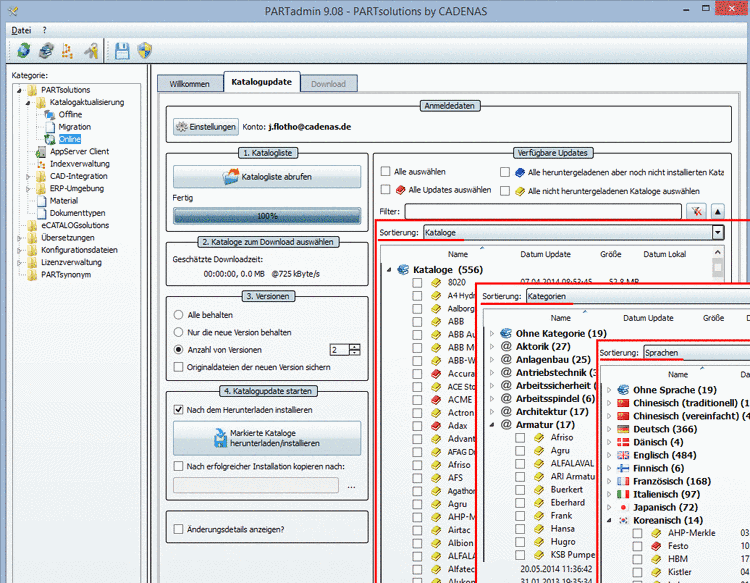Click the filter clear icon button
This screenshot has width=750, height=583.
click(x=696, y=211)
